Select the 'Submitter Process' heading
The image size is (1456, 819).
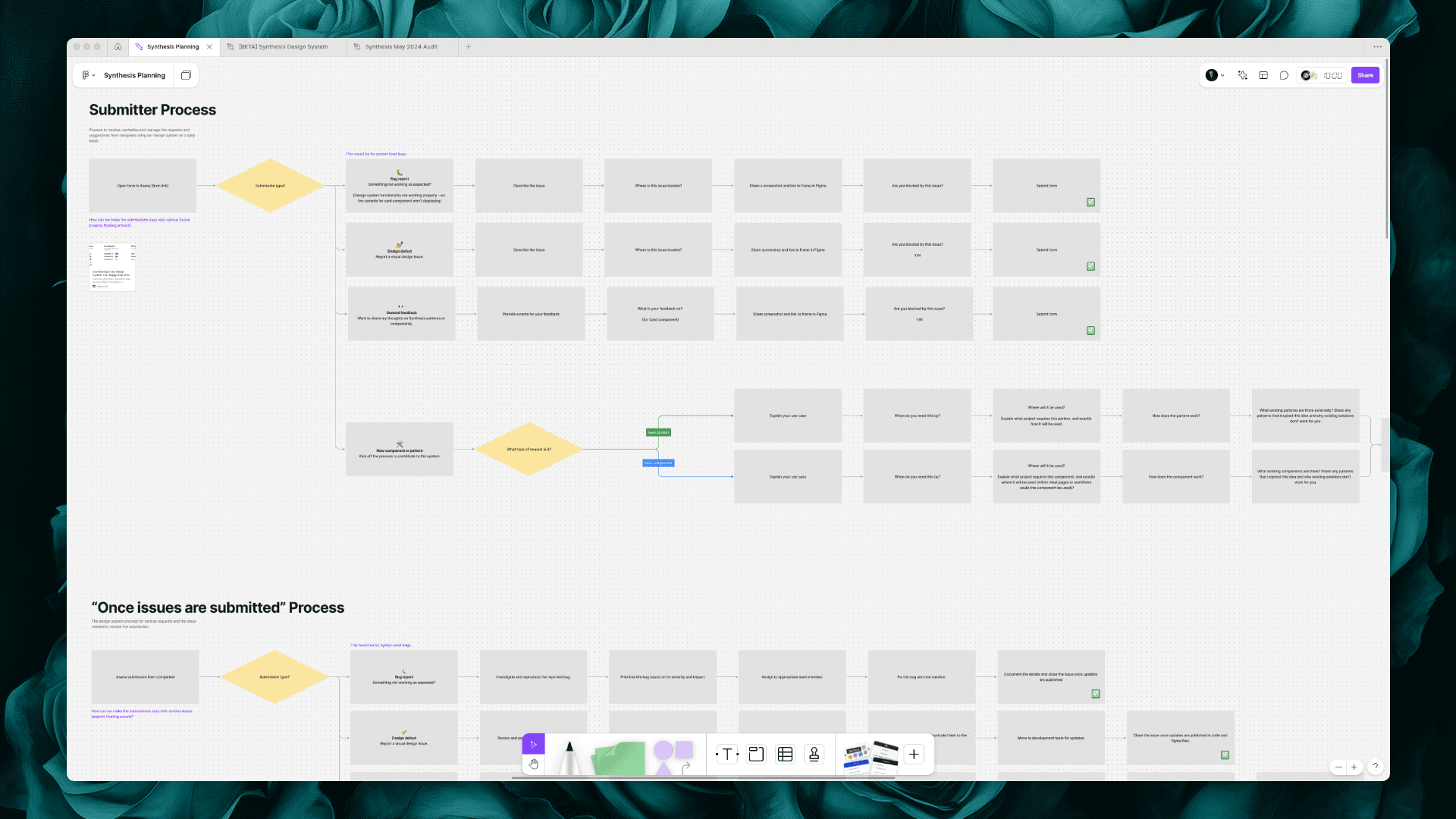pos(152,110)
